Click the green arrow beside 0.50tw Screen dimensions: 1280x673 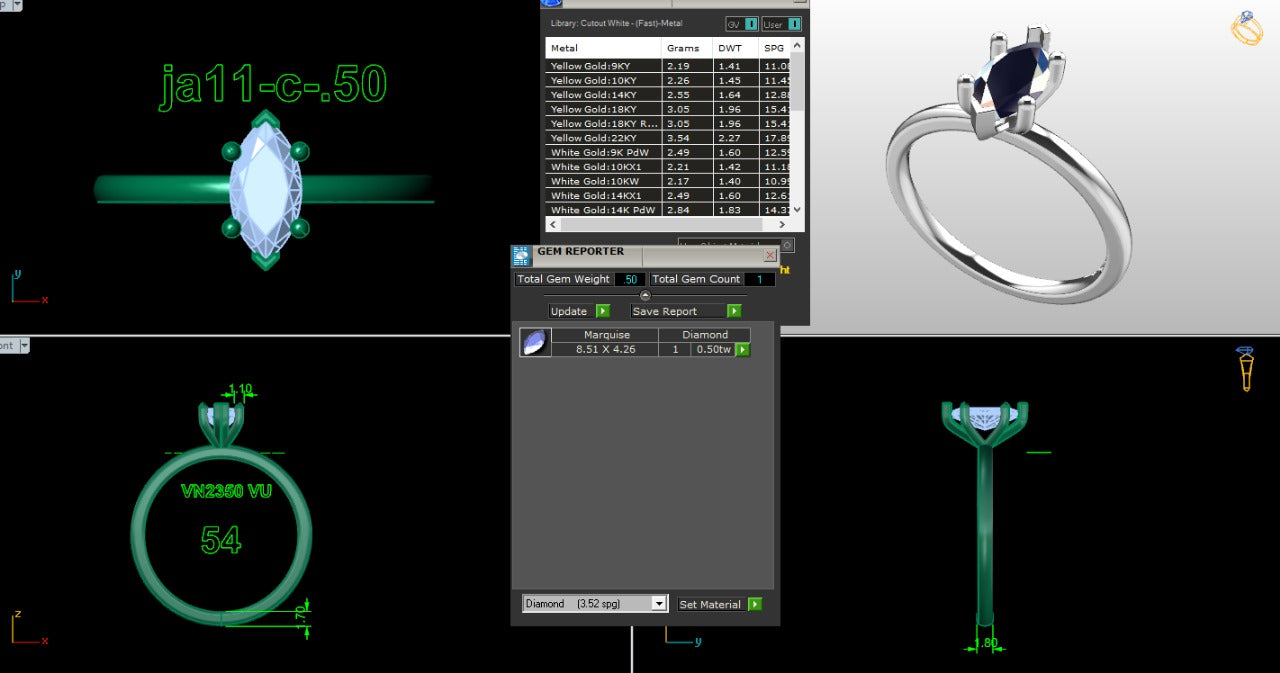(743, 349)
